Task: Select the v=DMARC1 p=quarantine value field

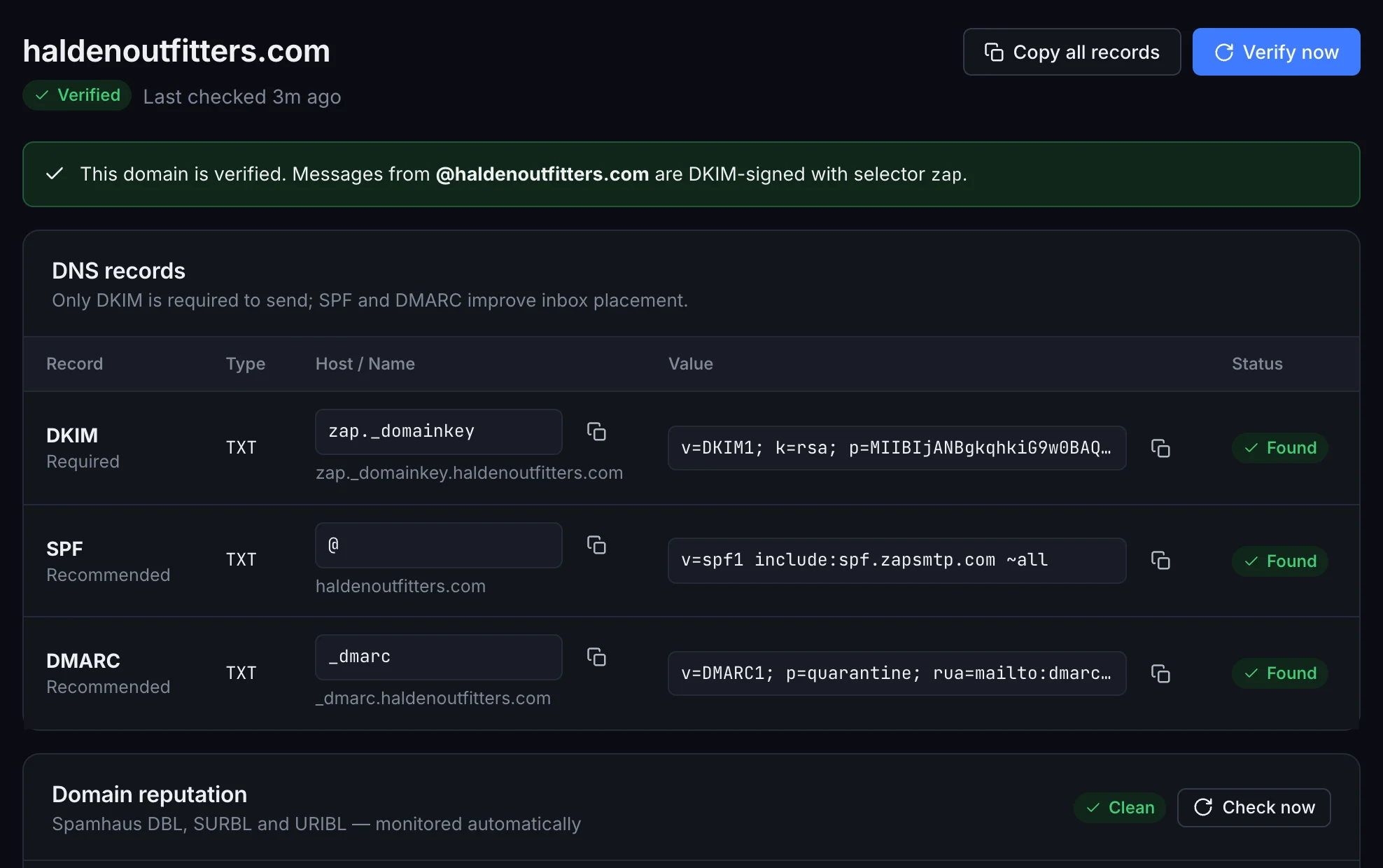Action: point(897,673)
